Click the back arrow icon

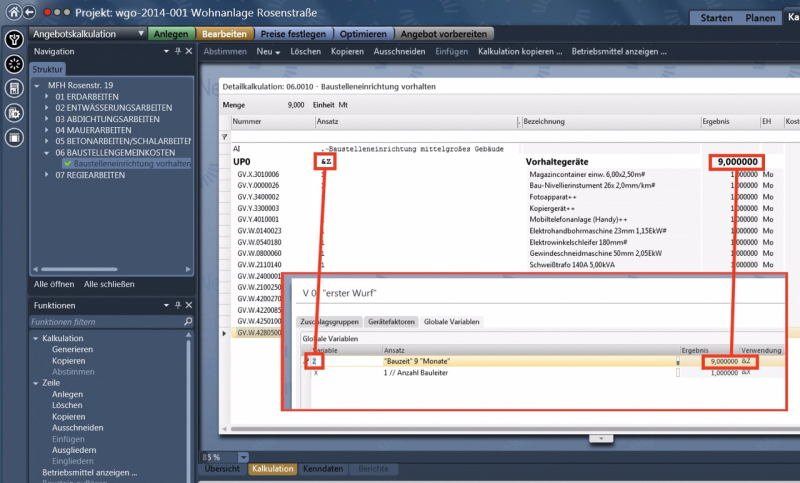(30, 12)
